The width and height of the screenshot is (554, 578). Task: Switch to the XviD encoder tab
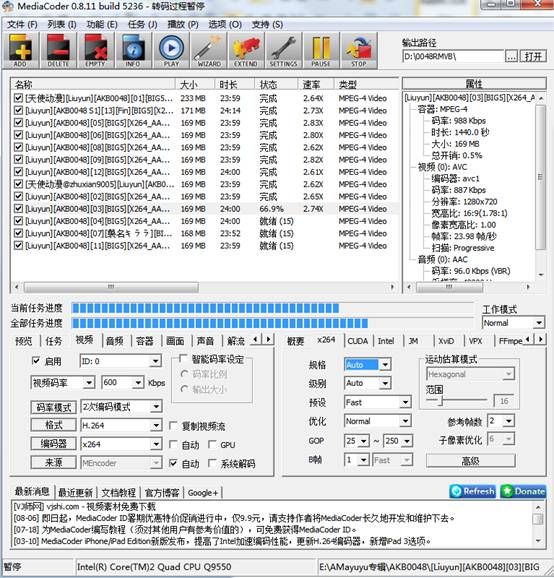pos(446,341)
